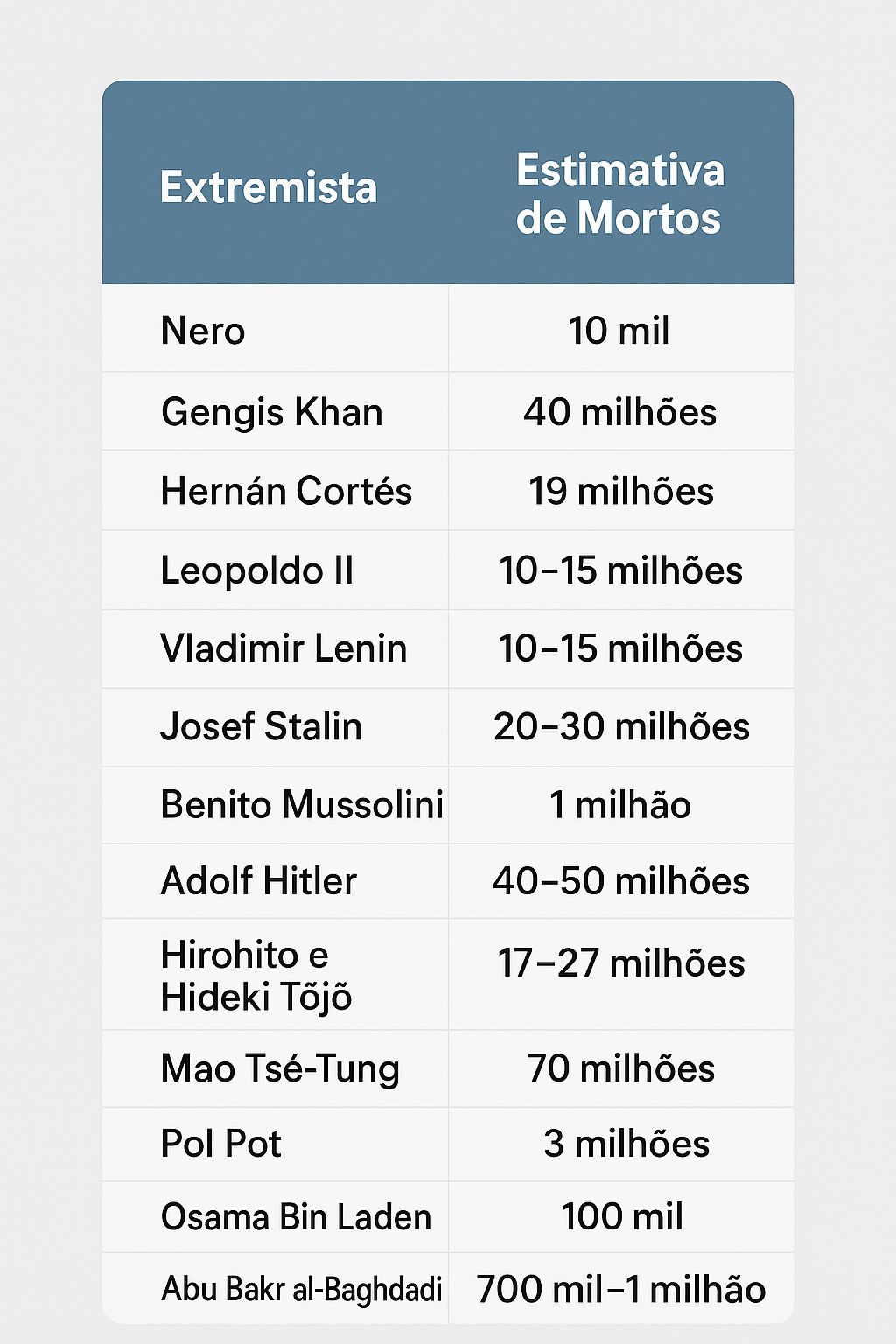Select the Benito Mussolini name cell

(302, 805)
